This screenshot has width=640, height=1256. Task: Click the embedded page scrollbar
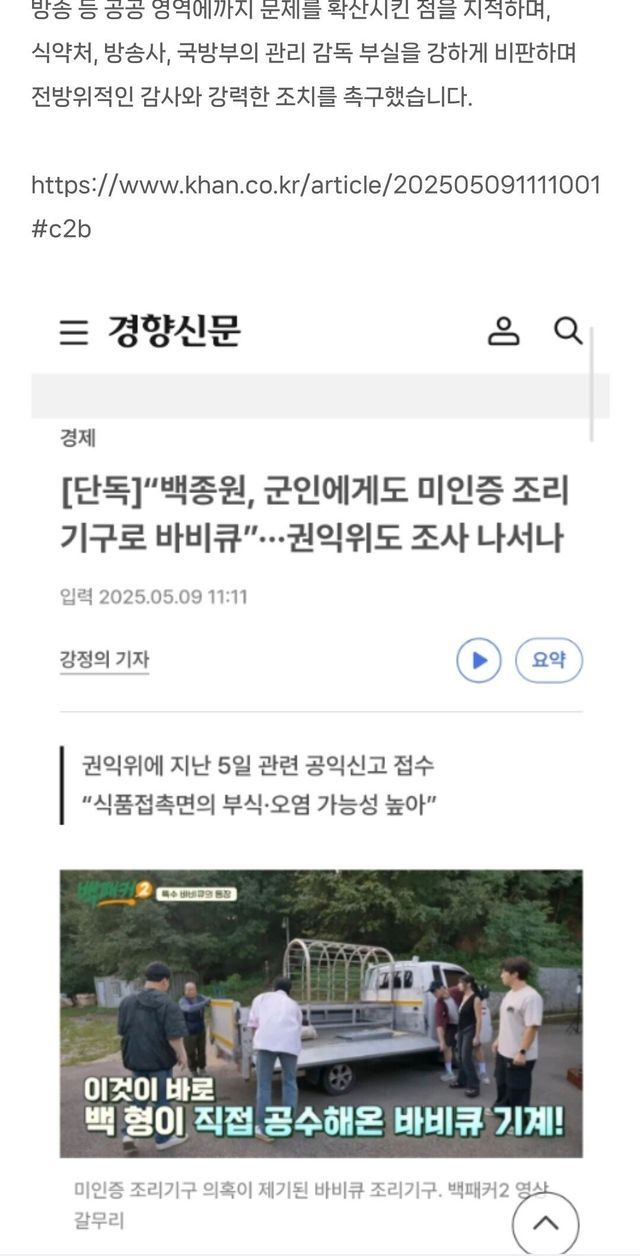pos(592,384)
